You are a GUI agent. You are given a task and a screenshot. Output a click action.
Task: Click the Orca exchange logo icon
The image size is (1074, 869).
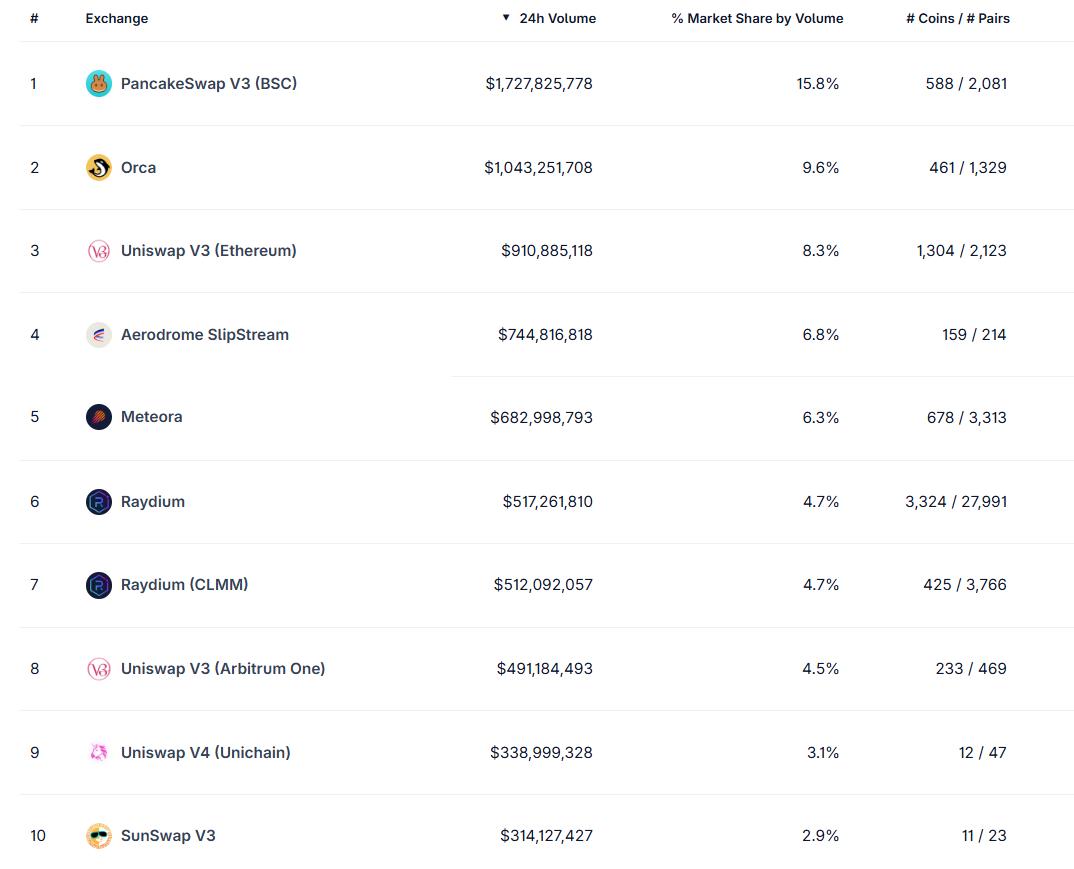click(x=98, y=168)
